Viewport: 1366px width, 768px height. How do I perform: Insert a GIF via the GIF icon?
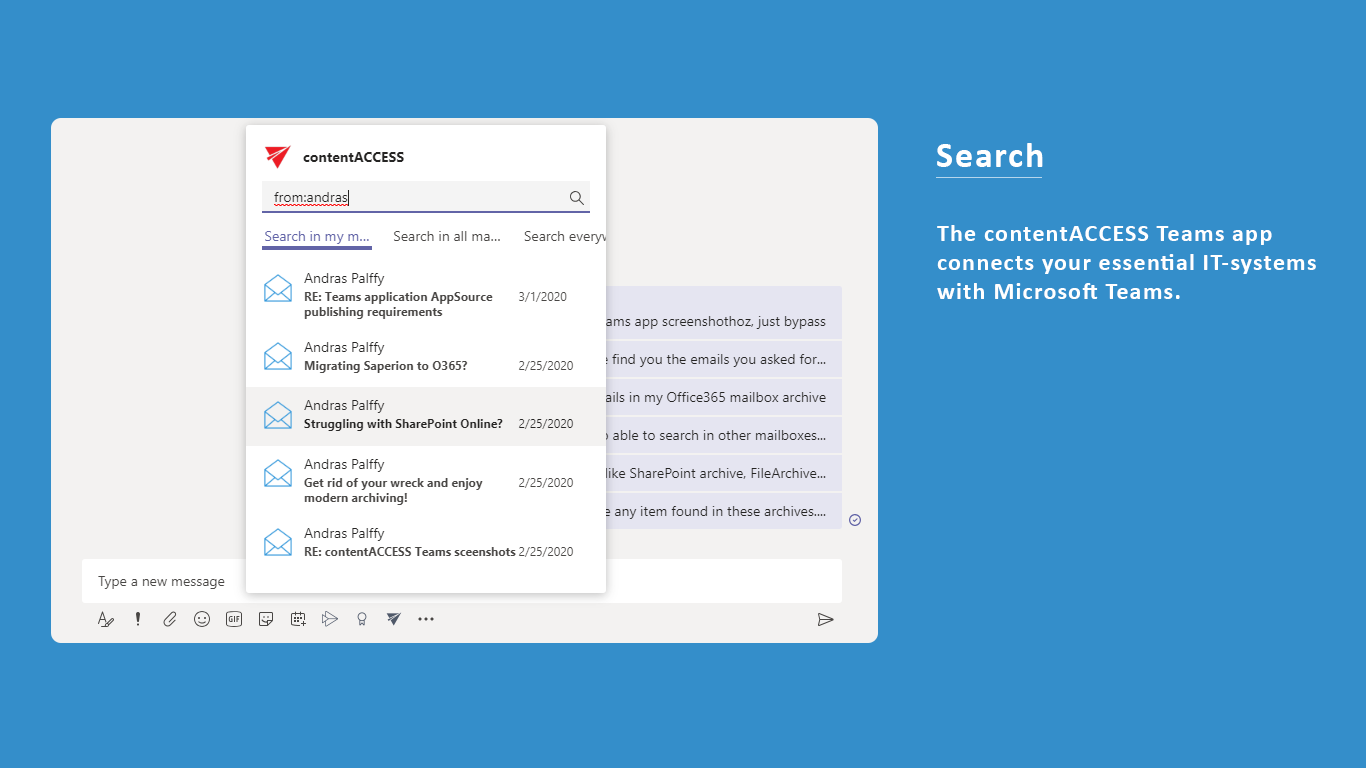(x=234, y=619)
